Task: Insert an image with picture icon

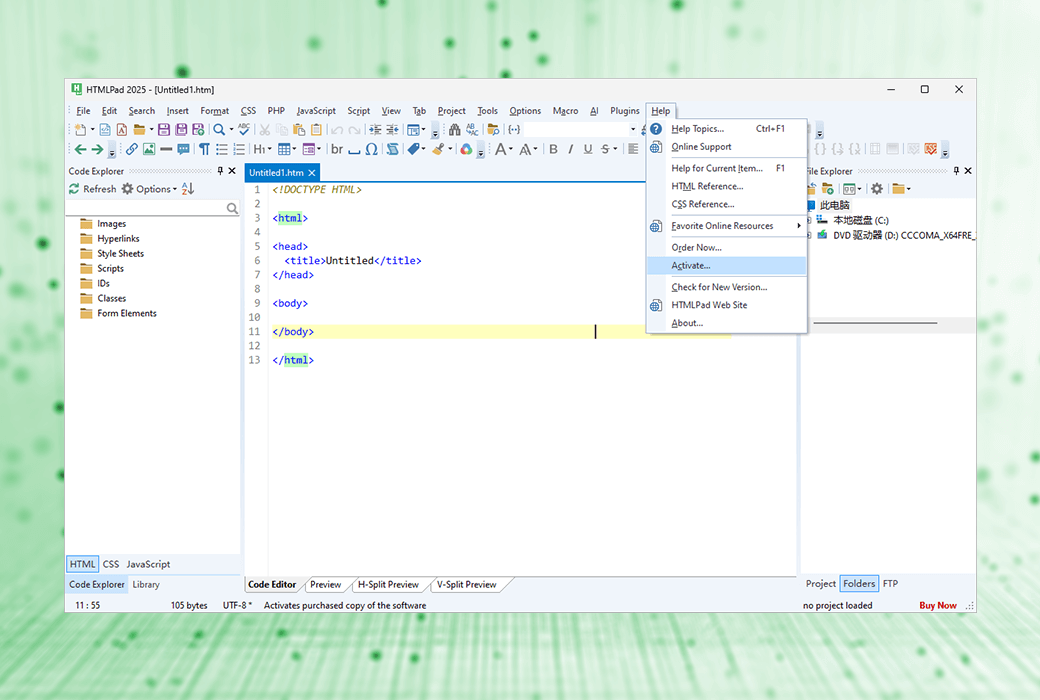Action: click(149, 149)
